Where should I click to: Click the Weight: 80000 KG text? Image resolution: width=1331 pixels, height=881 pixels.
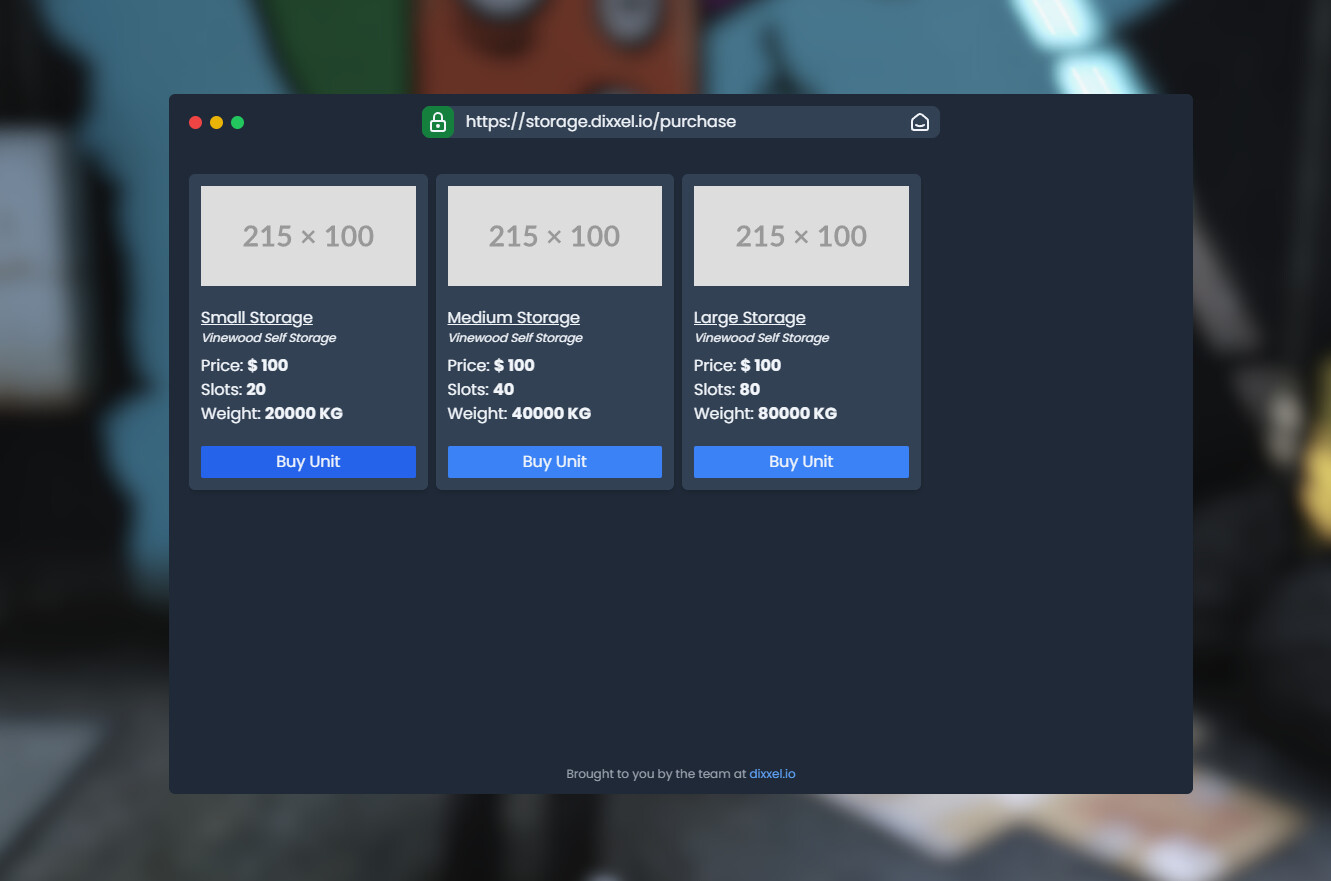(765, 413)
